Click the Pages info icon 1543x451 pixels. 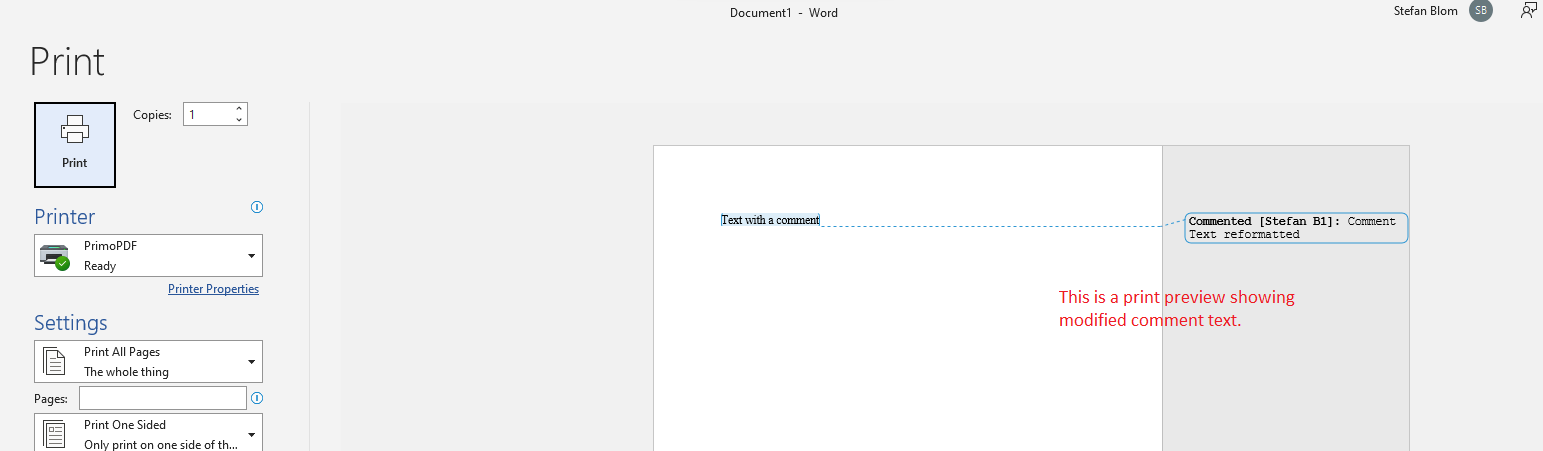(257, 398)
